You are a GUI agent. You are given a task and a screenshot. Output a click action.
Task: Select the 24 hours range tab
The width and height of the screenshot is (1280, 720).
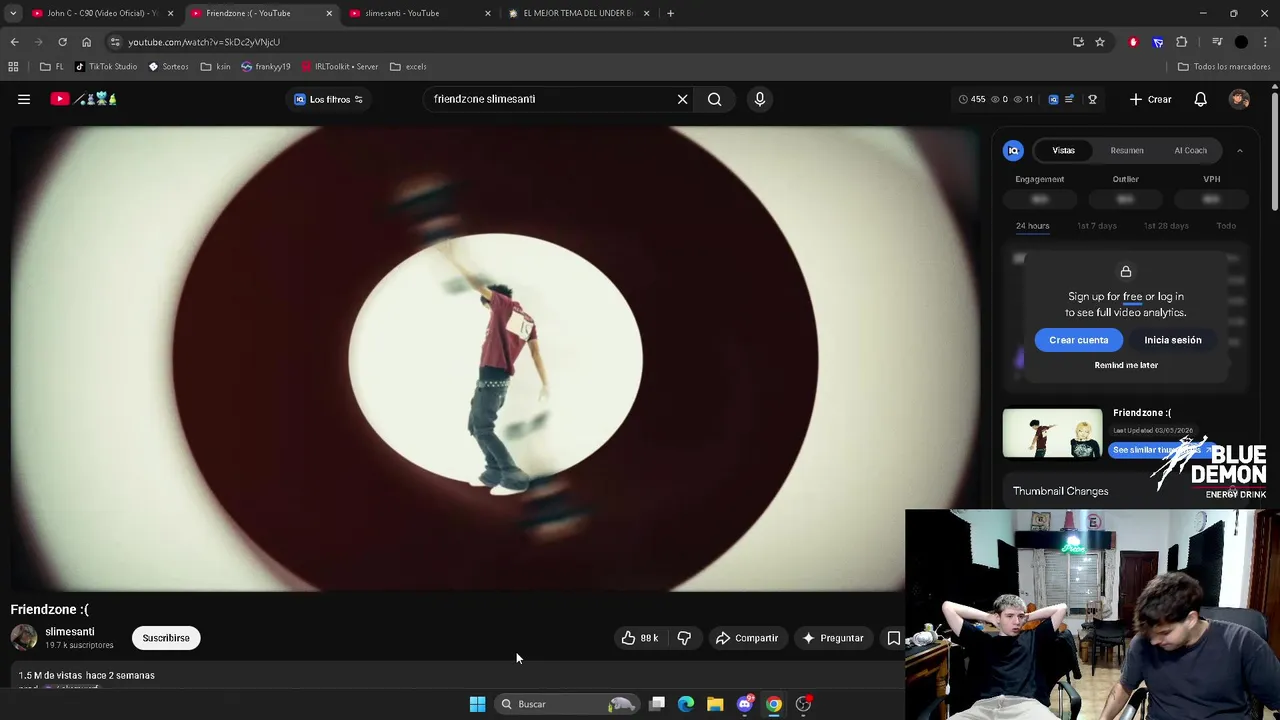click(x=1032, y=226)
